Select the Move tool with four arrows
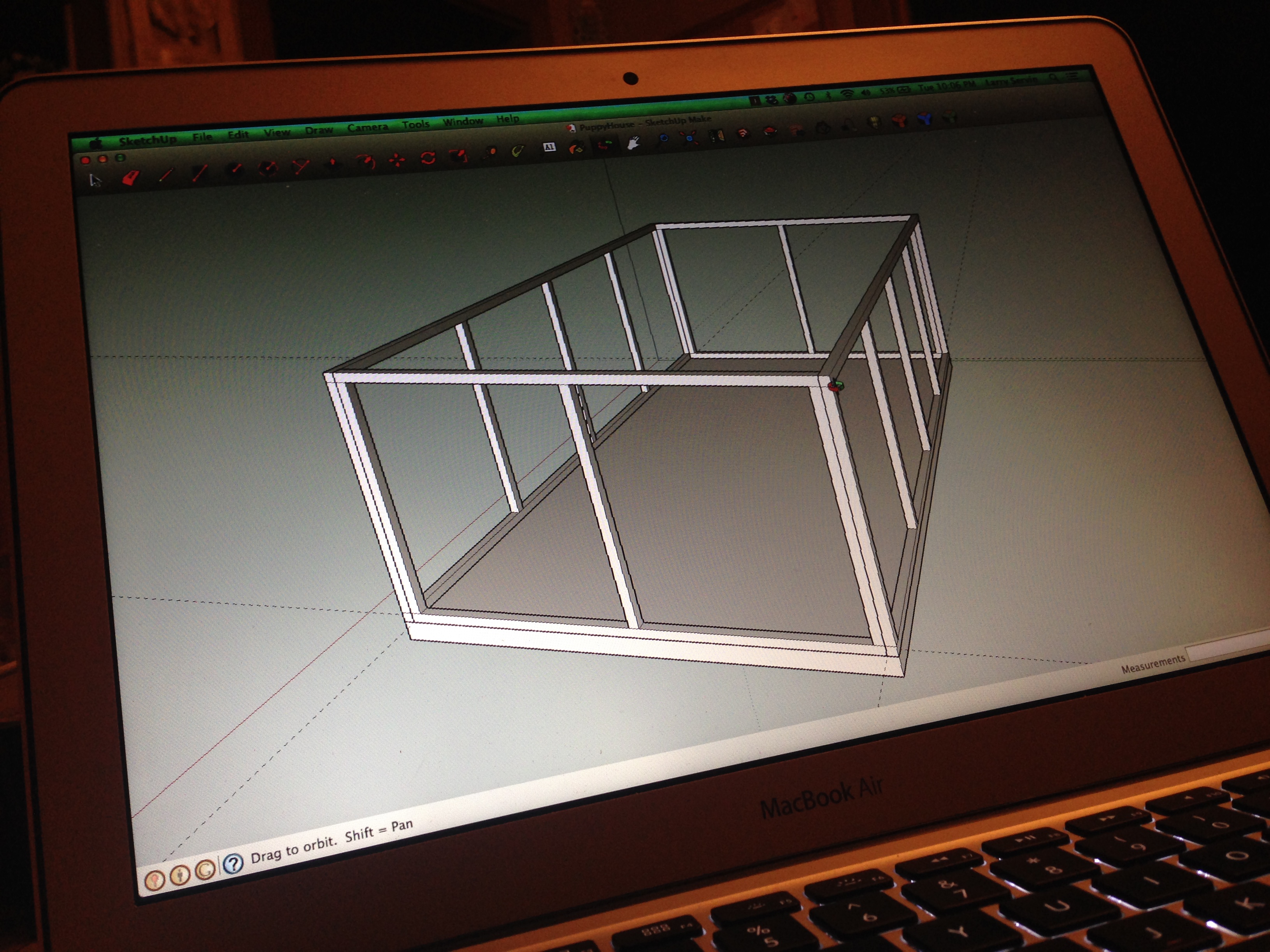Viewport: 1270px width, 952px height. coord(397,160)
